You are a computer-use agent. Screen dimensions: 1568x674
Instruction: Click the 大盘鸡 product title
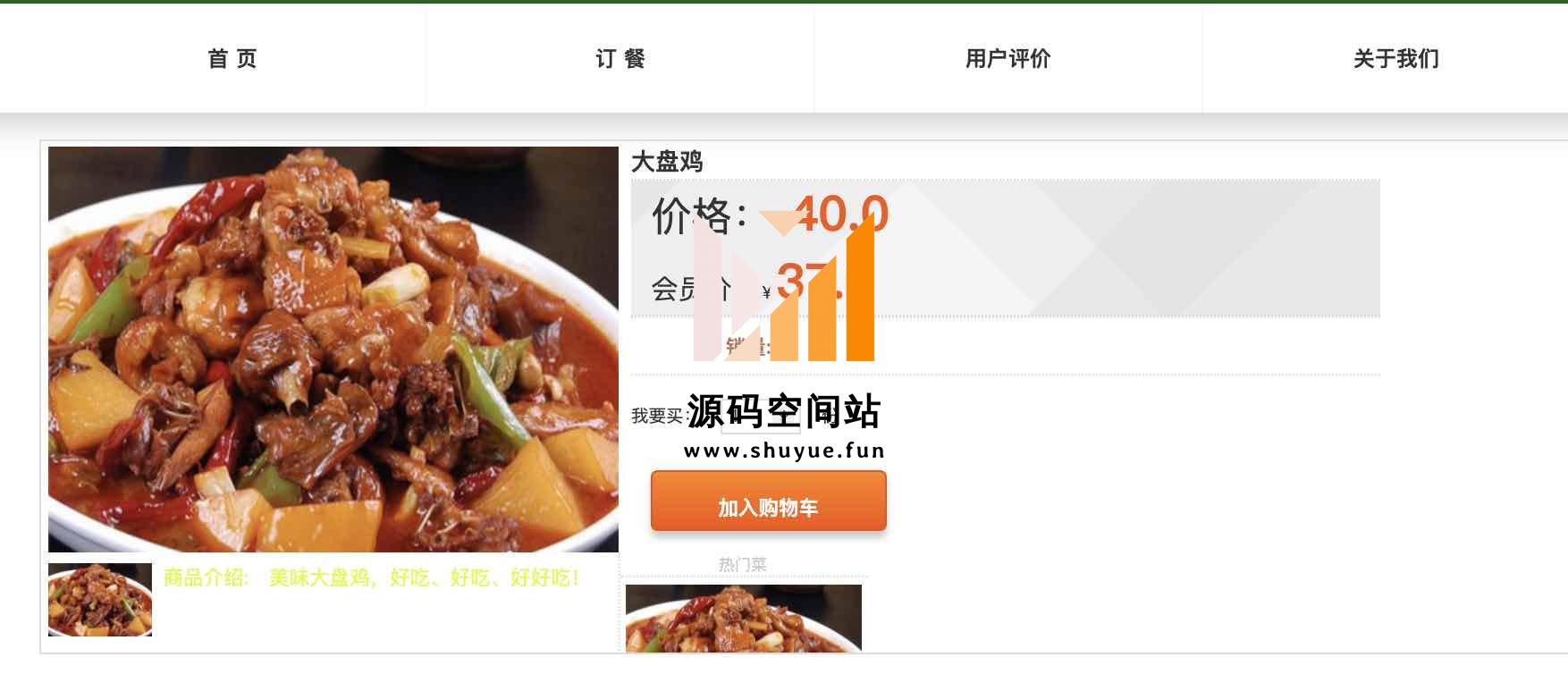[667, 162]
